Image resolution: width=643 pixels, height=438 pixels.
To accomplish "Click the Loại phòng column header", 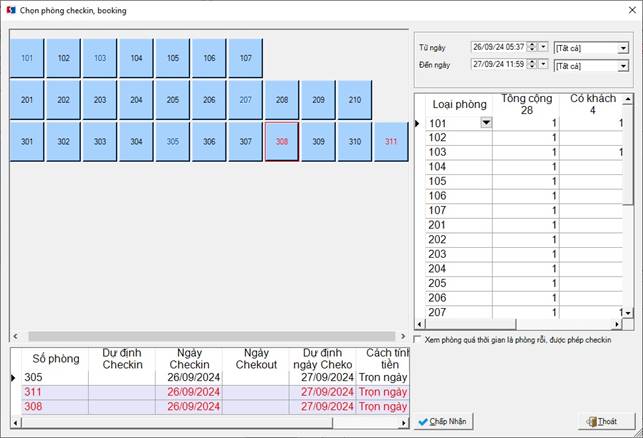I will (459, 105).
